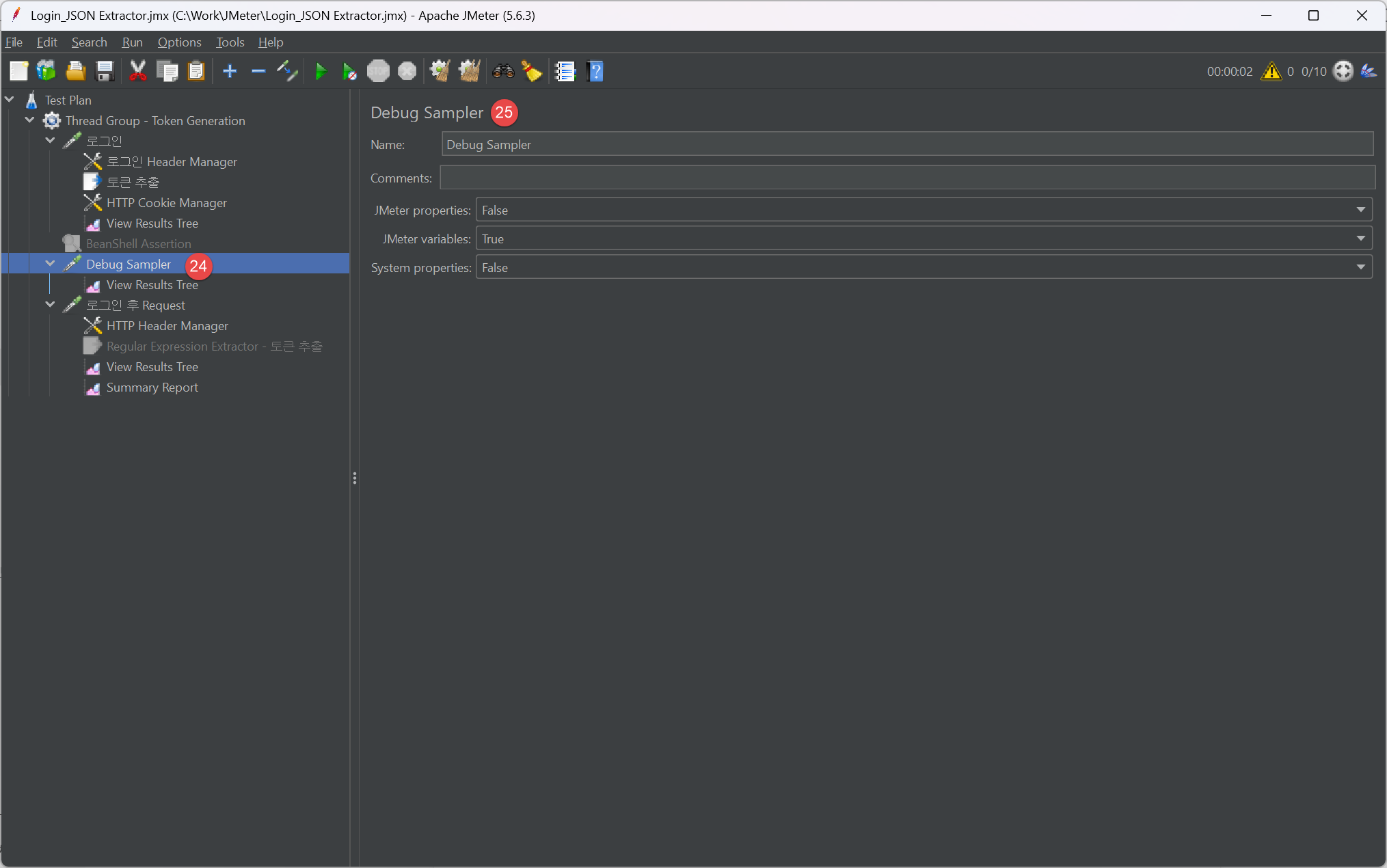
Task: Click the scissors Cut icon
Action: click(x=137, y=71)
